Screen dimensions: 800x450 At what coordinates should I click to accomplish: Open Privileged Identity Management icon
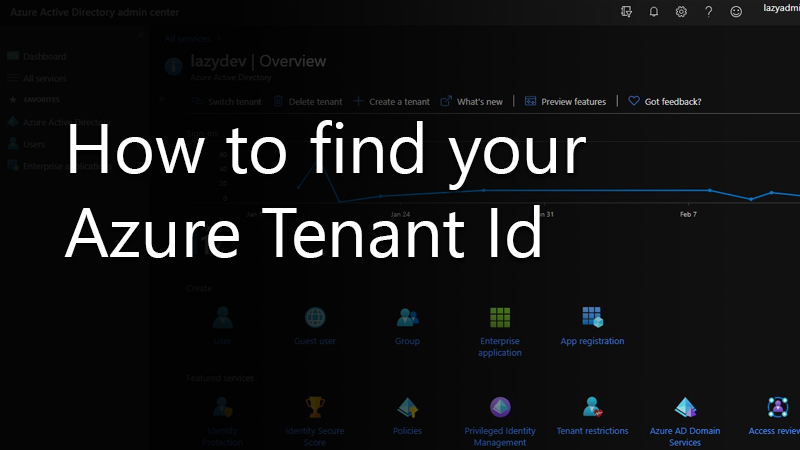(x=500, y=407)
